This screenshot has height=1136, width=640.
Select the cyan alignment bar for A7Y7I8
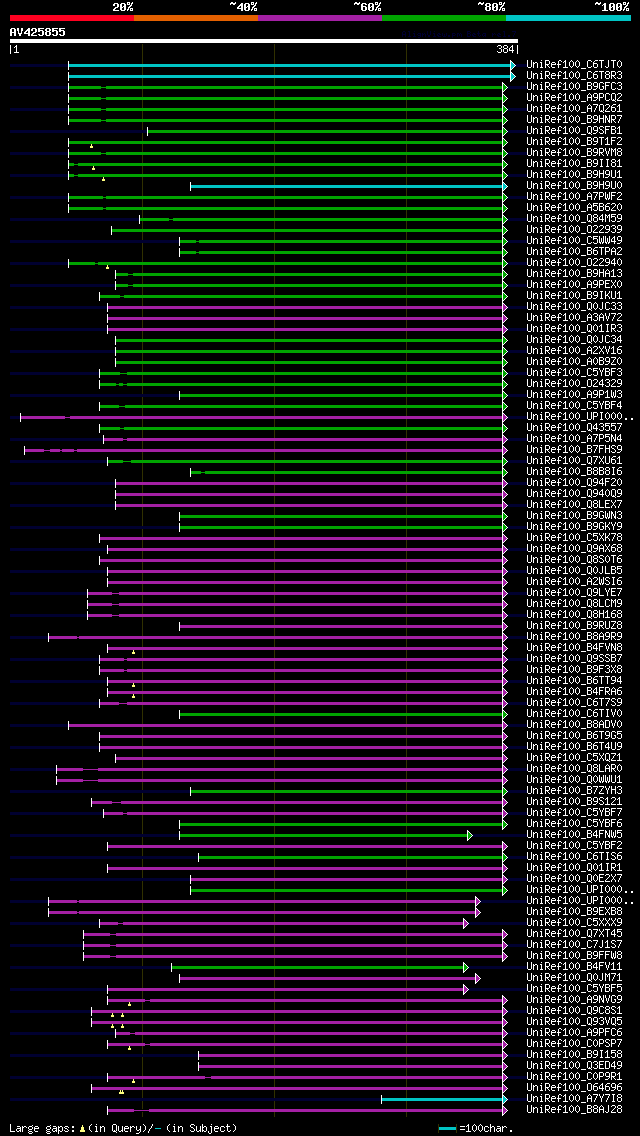pos(444,1099)
